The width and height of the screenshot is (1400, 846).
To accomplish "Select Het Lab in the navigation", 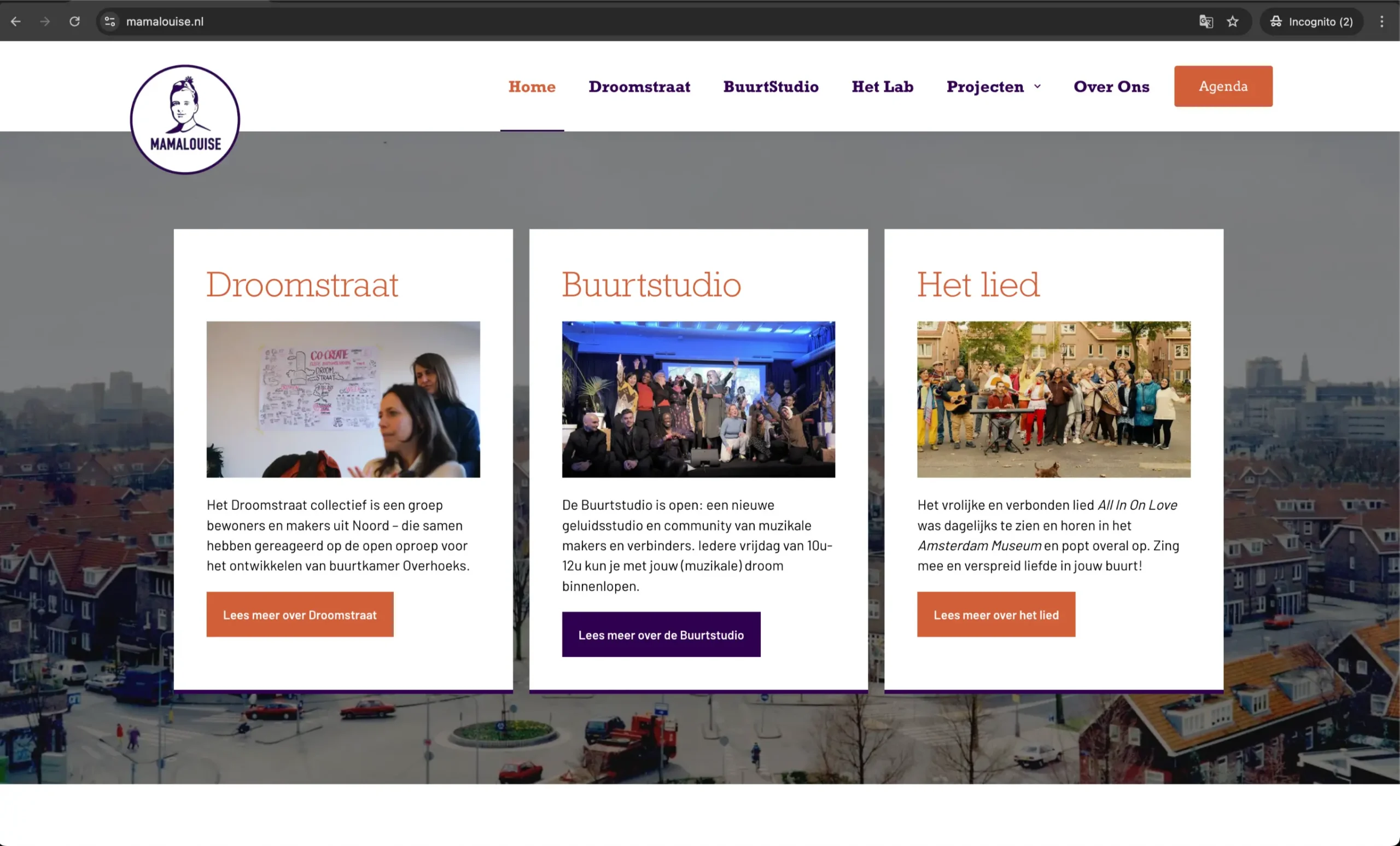I will click(883, 86).
